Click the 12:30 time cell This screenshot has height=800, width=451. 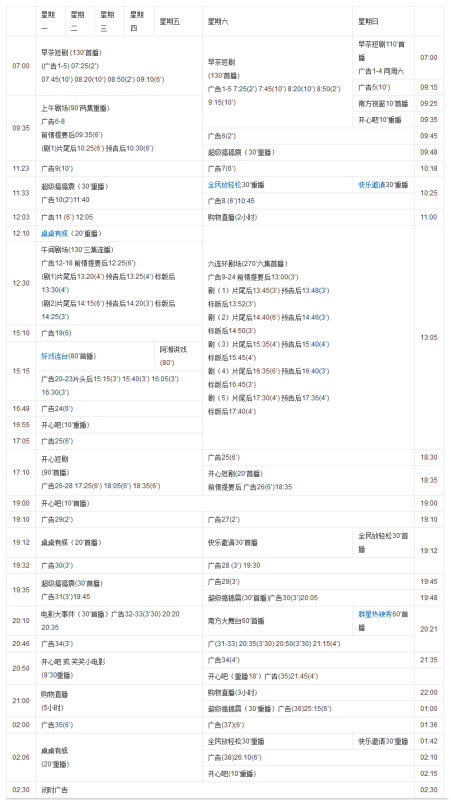(21, 283)
